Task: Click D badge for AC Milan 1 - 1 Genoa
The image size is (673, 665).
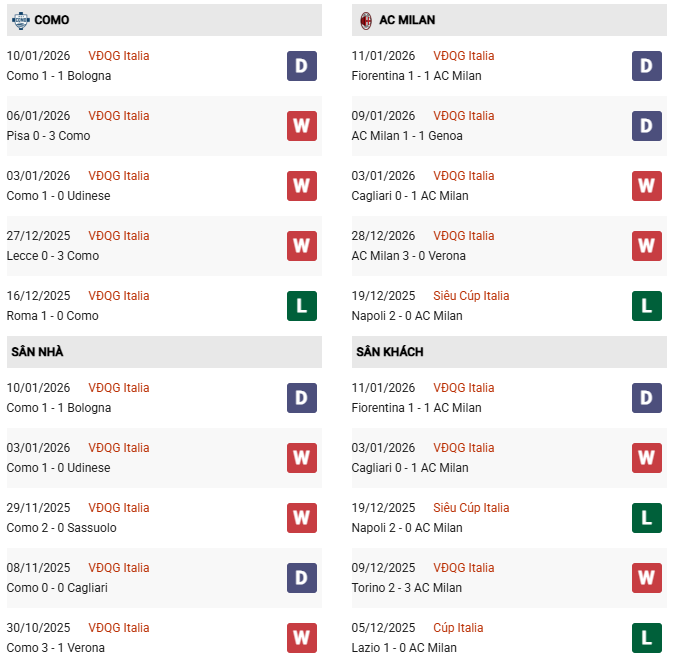Action: point(646,126)
